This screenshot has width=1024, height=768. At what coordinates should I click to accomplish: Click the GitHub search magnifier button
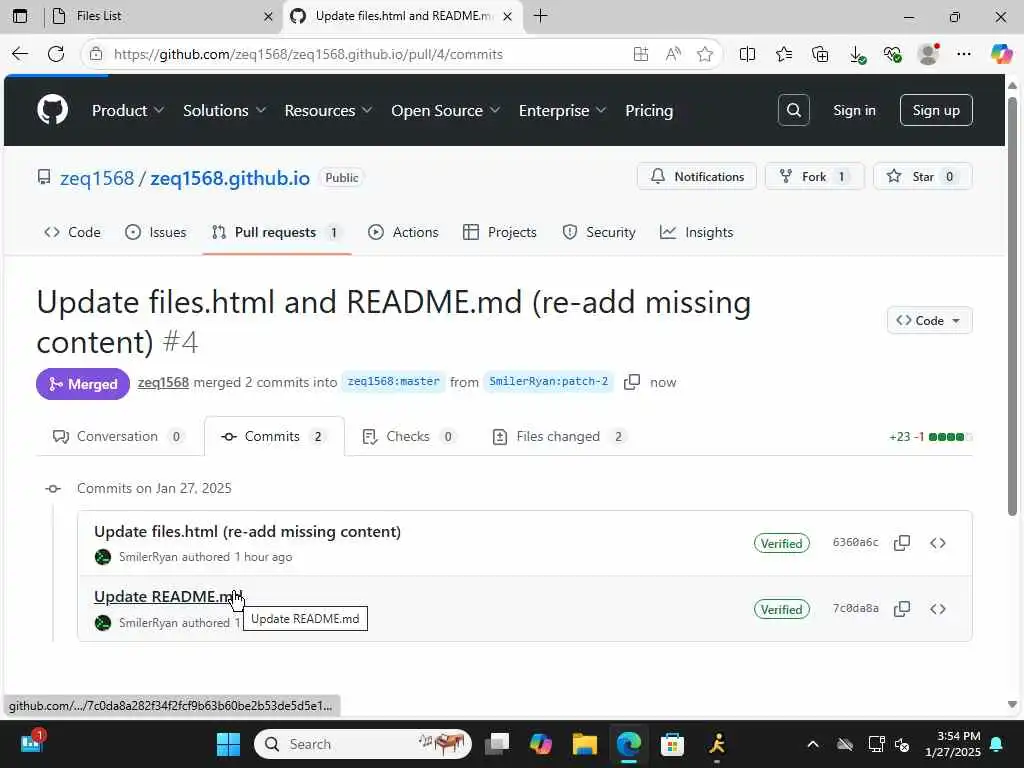793,110
